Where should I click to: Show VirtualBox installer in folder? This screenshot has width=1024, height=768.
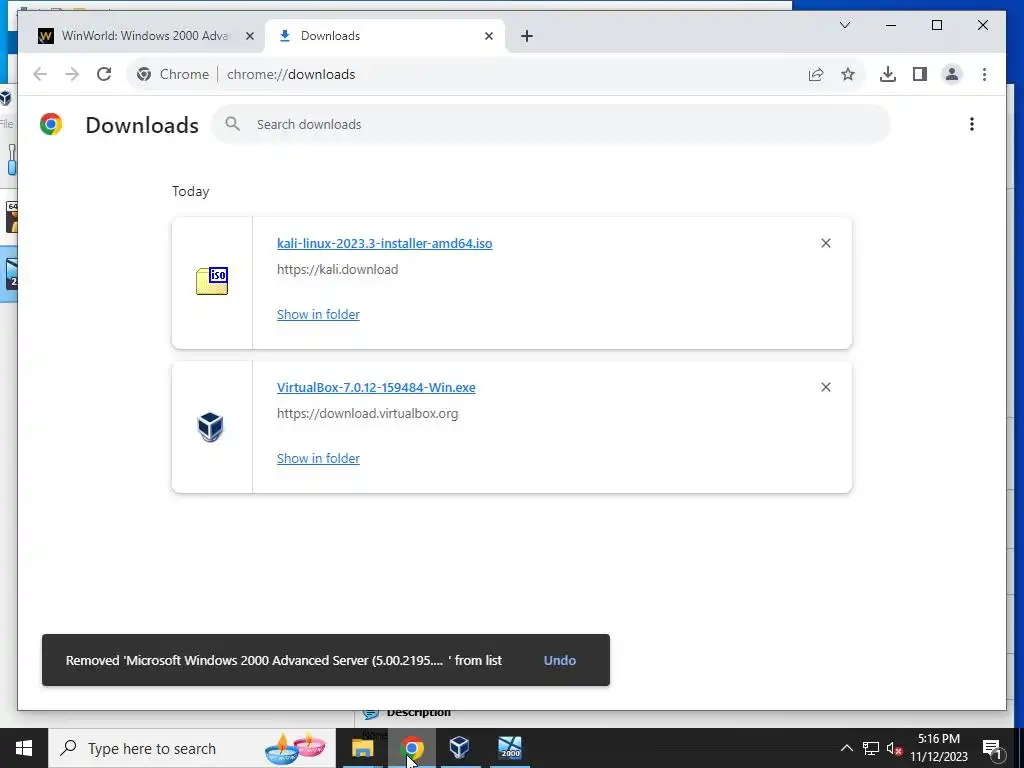click(318, 458)
